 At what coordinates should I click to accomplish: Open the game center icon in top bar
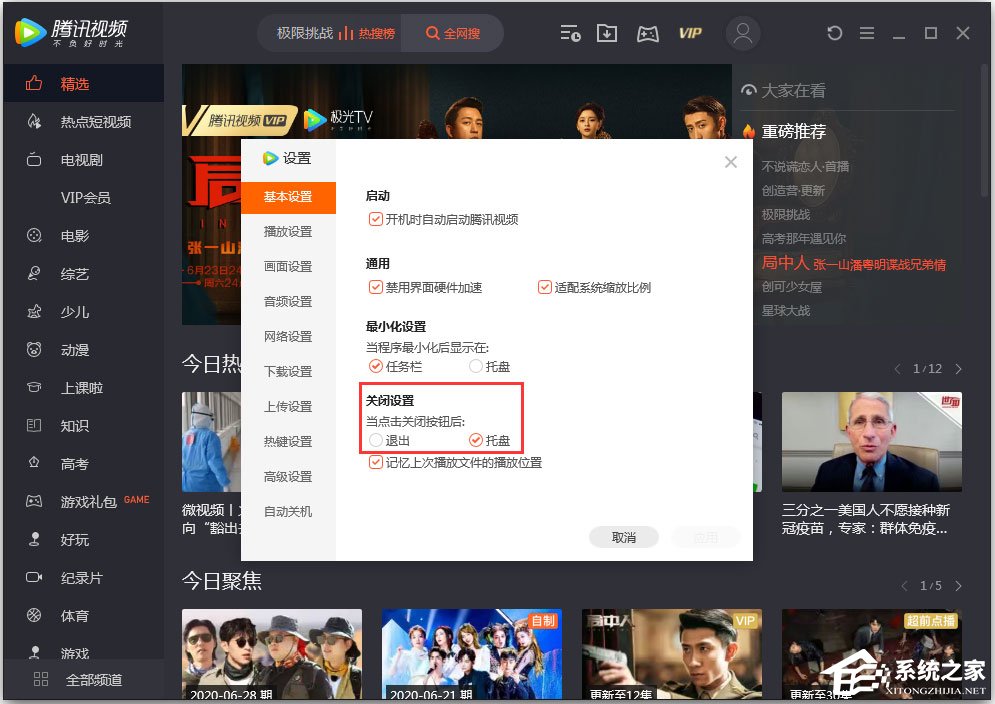pos(648,33)
